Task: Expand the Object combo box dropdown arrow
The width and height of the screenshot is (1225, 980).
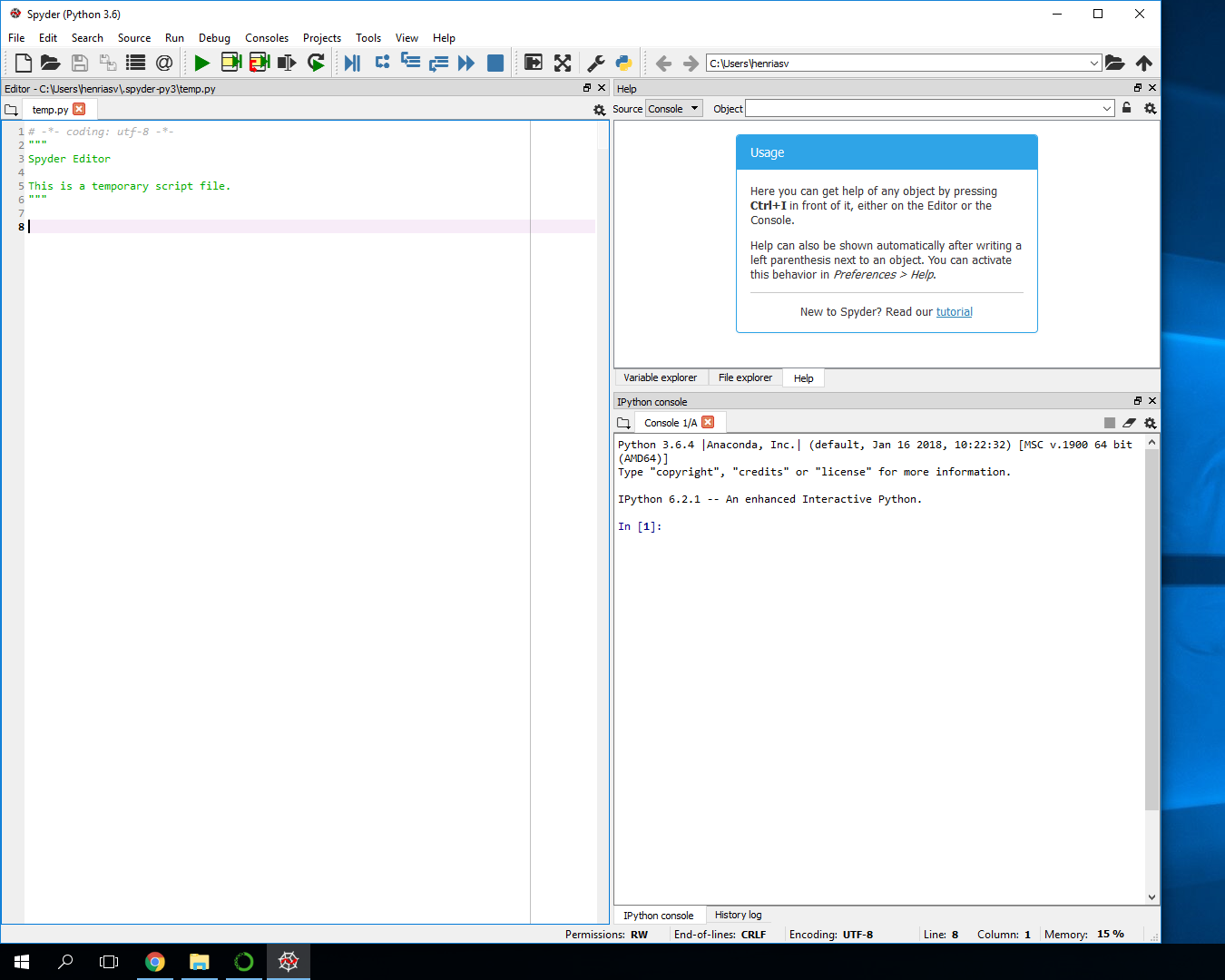Action: point(1107,109)
